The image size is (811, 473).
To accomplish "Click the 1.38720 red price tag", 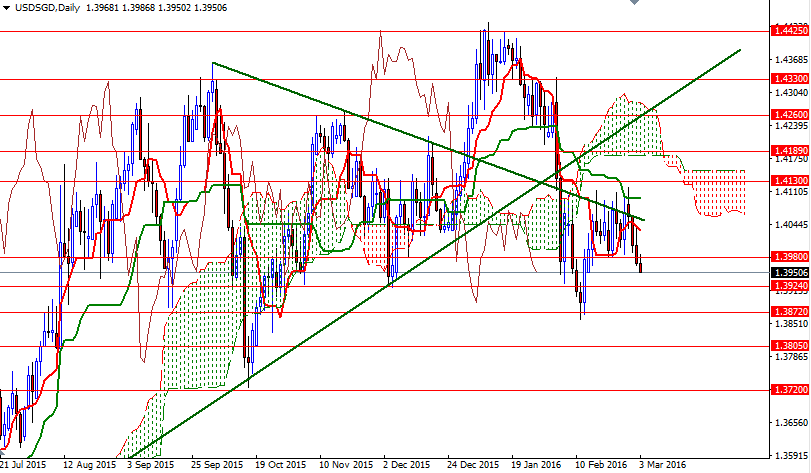I will pyautogui.click(x=790, y=312).
